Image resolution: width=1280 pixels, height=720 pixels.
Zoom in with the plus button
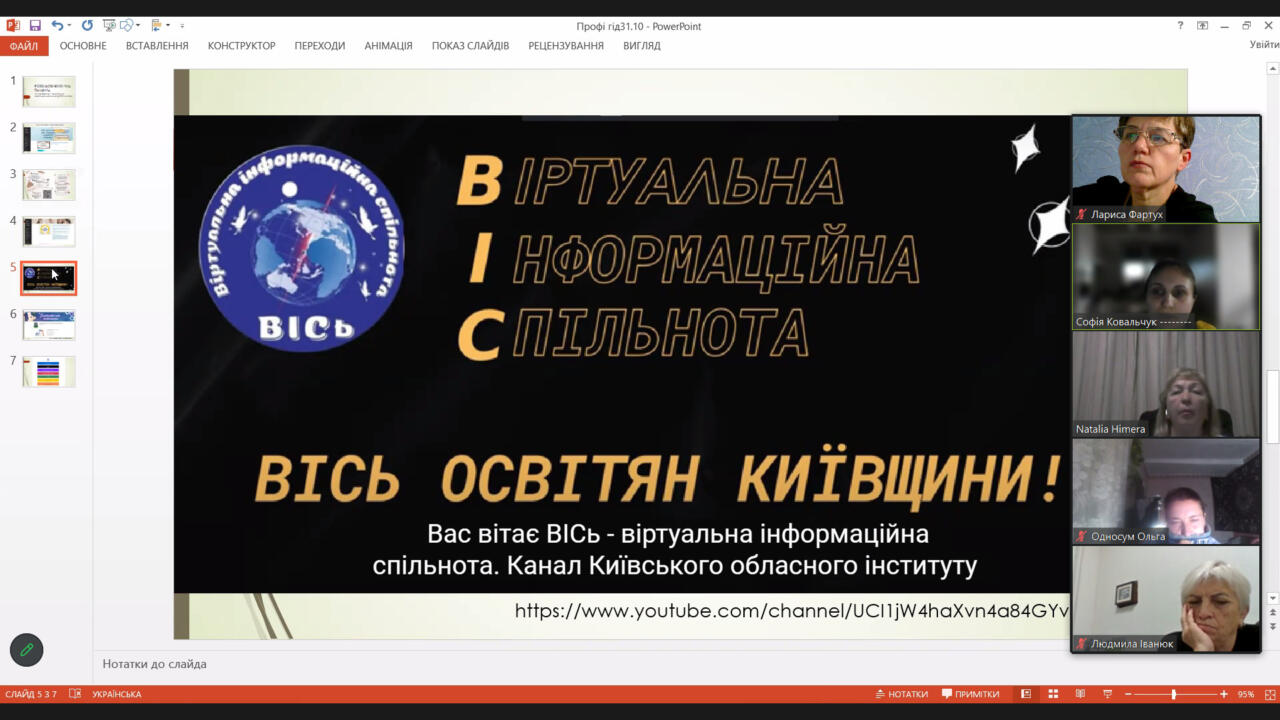[1223, 694]
